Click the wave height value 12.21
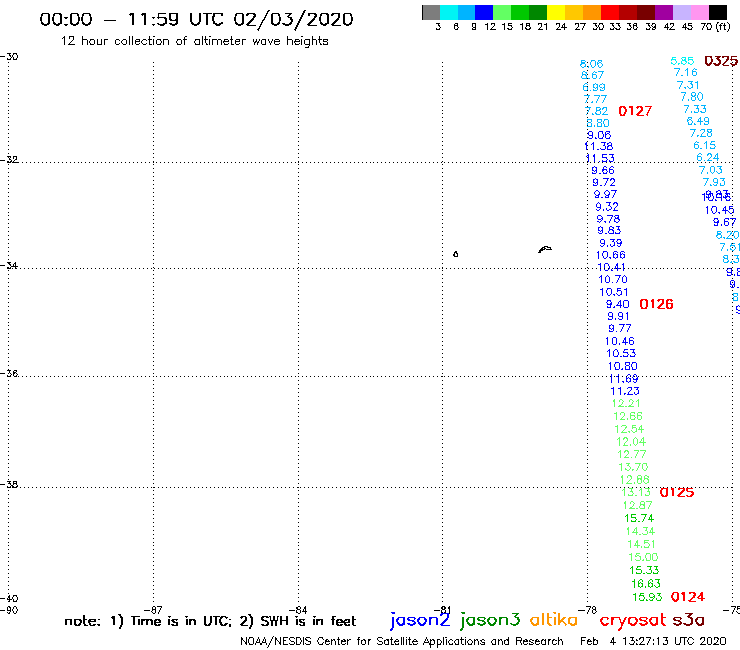The image size is (740, 650). 626,404
